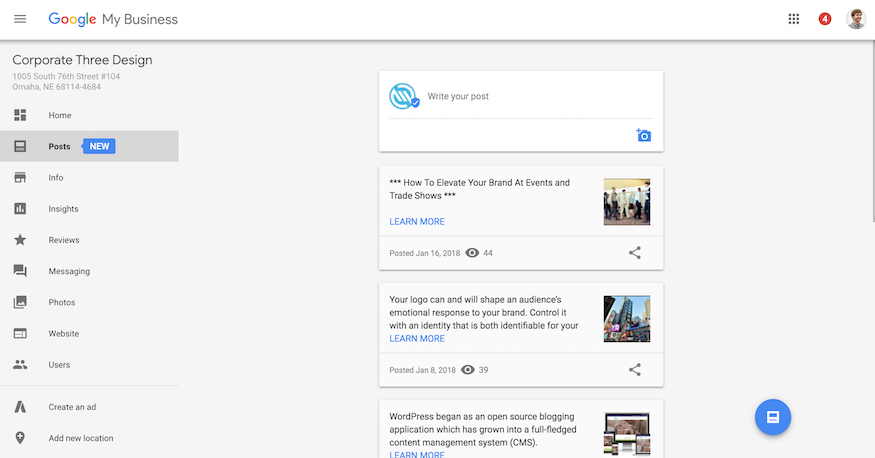Click the Google My Business logo
Screen dimensions: 875x458
tap(113, 20)
